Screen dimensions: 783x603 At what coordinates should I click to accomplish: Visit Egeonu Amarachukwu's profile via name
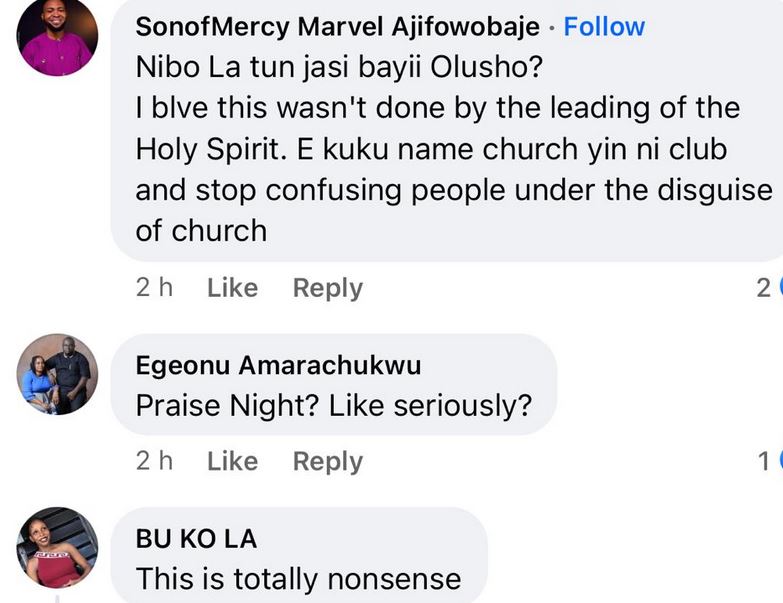278,366
